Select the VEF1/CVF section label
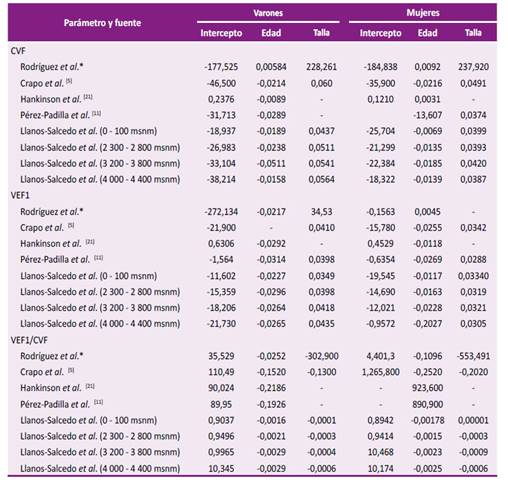Image resolution: width=508 pixels, height=480 pixels. coord(29,340)
